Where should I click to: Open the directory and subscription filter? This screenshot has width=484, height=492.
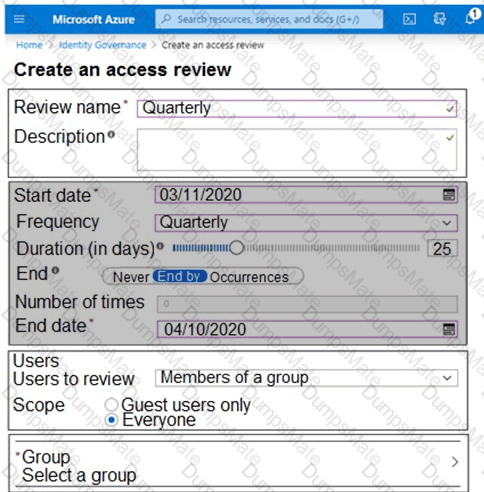click(x=440, y=19)
